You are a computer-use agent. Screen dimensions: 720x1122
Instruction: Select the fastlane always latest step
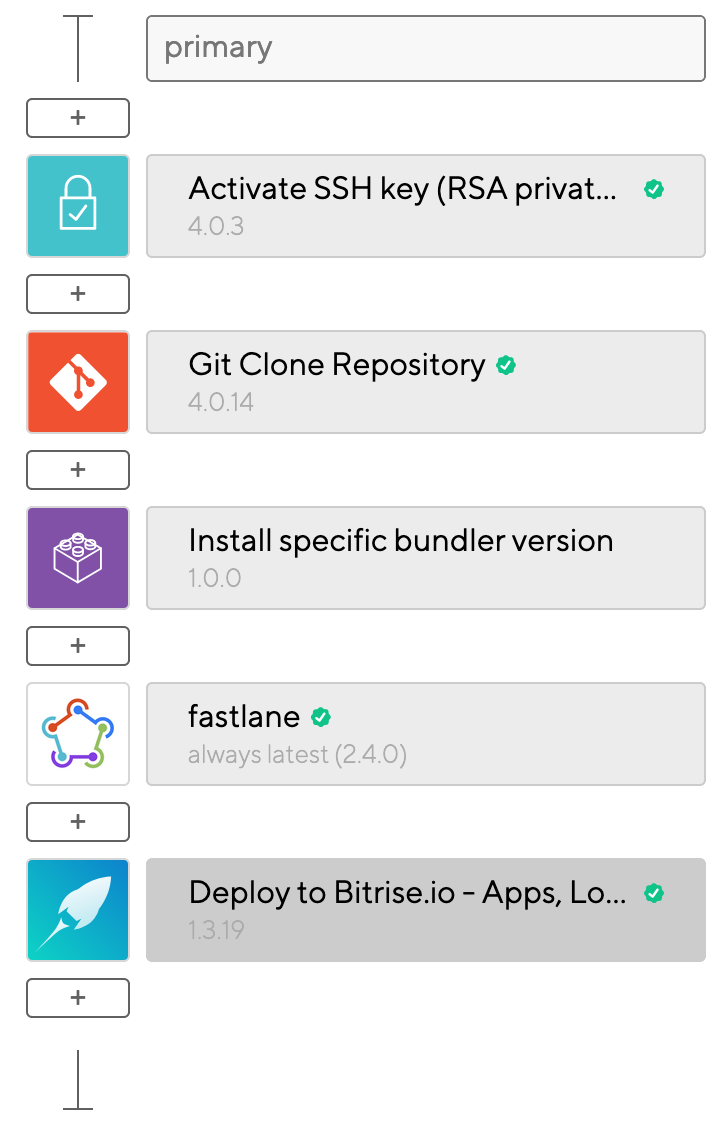click(x=426, y=734)
